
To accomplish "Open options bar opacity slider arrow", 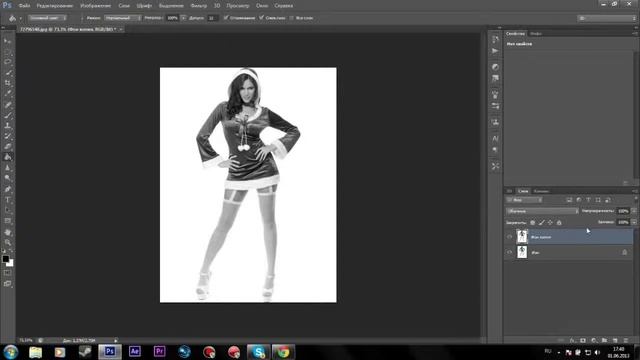I will point(184,18).
